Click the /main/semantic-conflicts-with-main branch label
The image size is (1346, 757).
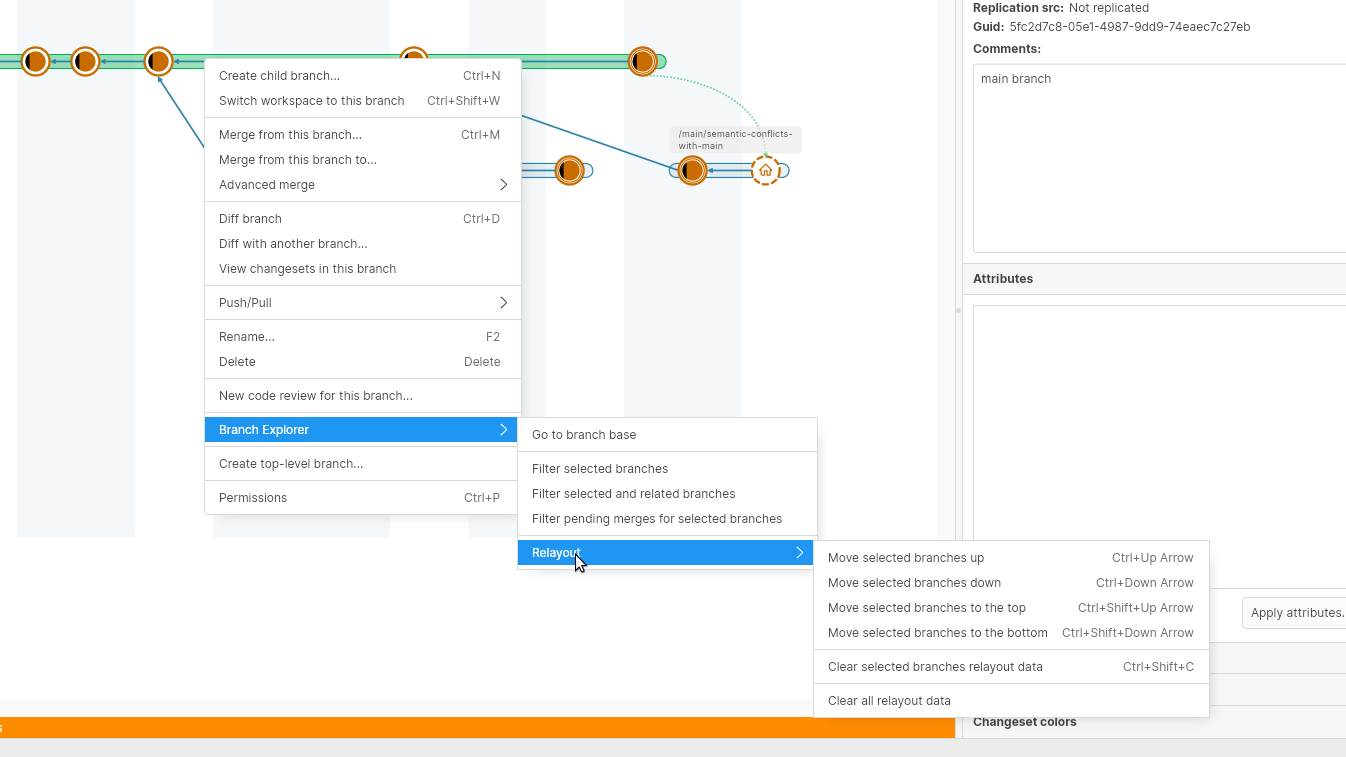[735, 139]
